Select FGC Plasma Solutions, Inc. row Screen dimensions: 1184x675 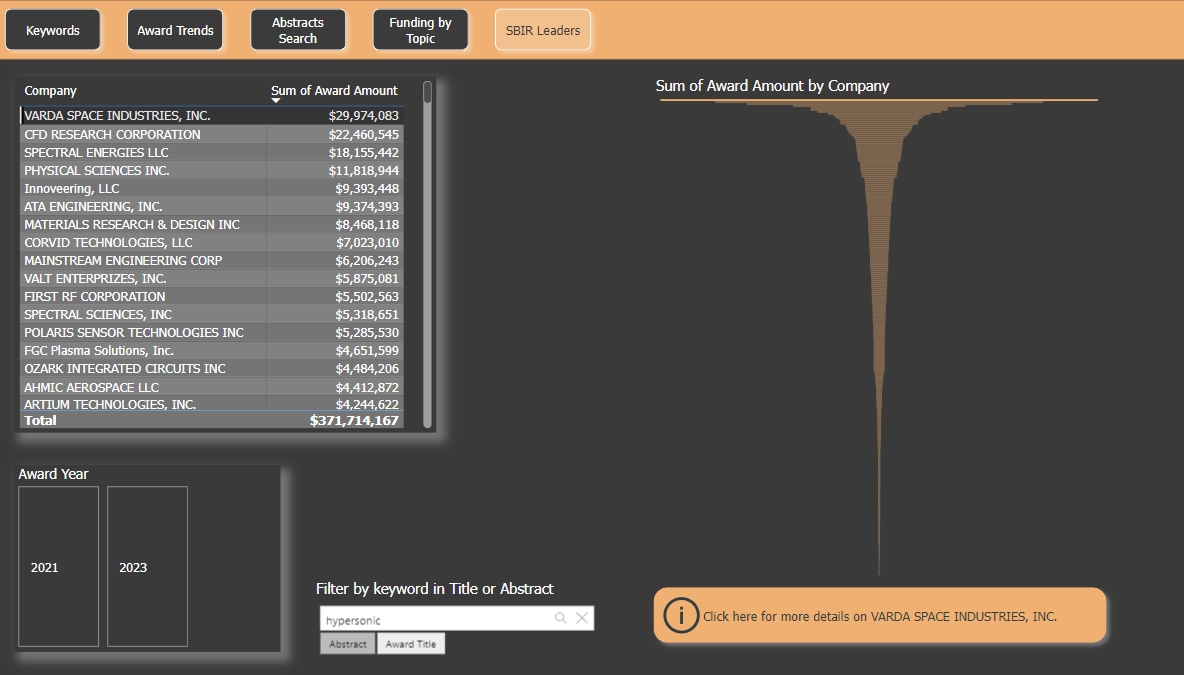click(211, 351)
